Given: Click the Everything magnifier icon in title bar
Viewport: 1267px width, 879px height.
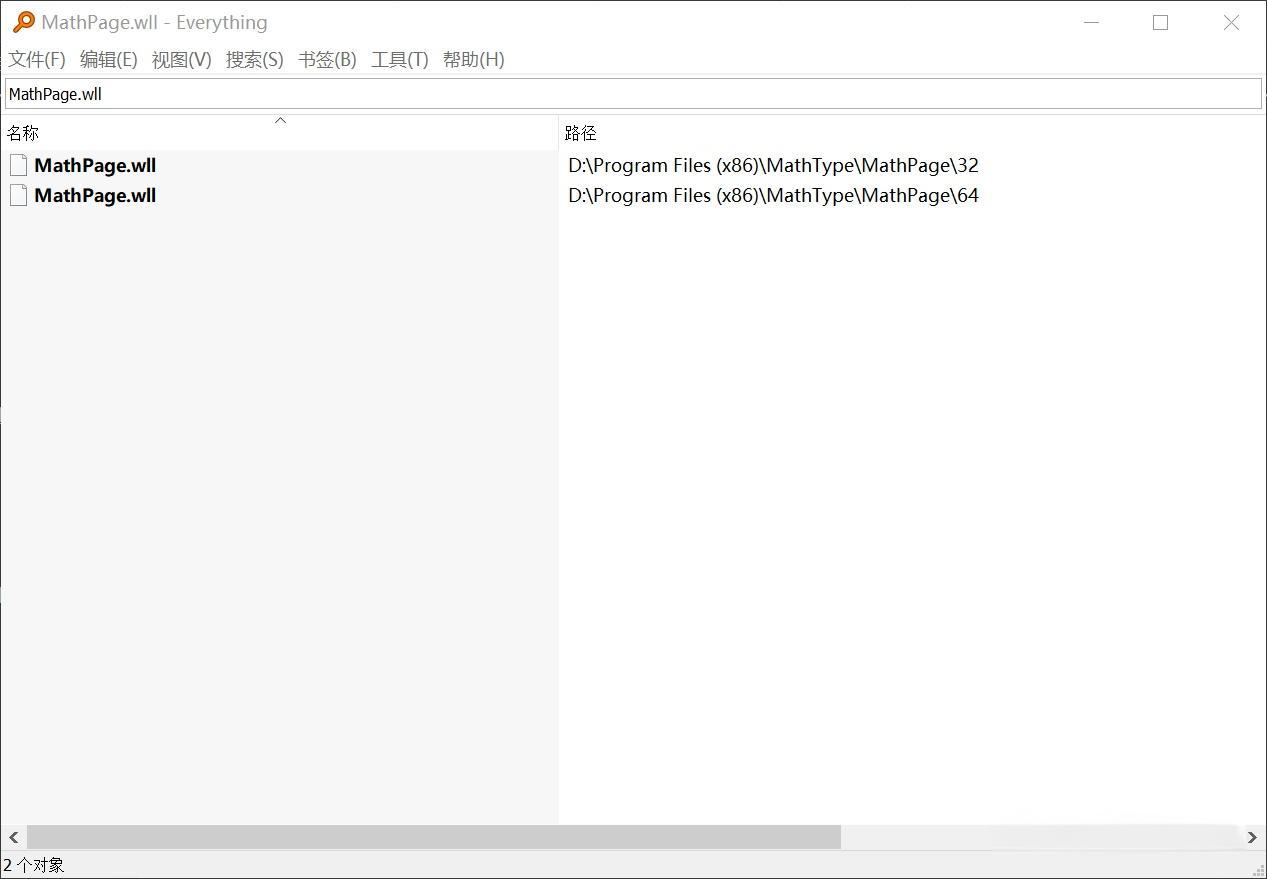Looking at the screenshot, I should [23, 22].
